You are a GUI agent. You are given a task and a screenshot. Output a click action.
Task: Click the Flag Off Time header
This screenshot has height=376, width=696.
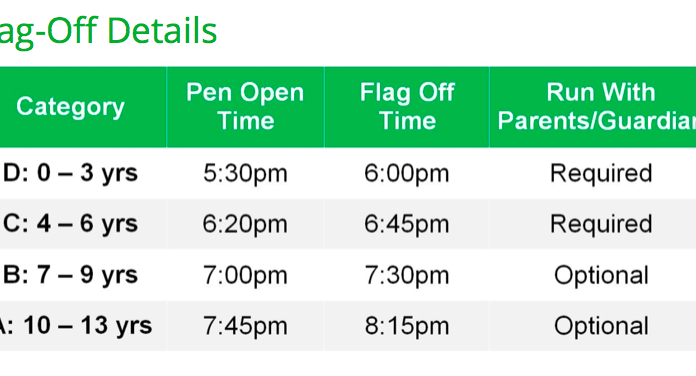point(407,107)
